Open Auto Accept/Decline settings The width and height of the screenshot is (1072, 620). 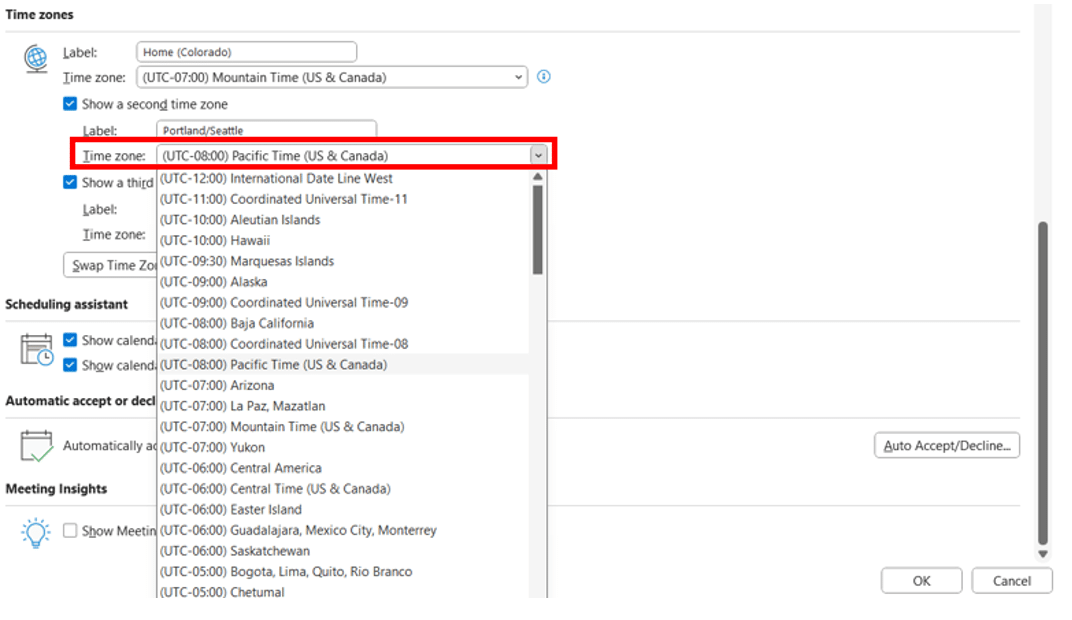[x=947, y=446]
